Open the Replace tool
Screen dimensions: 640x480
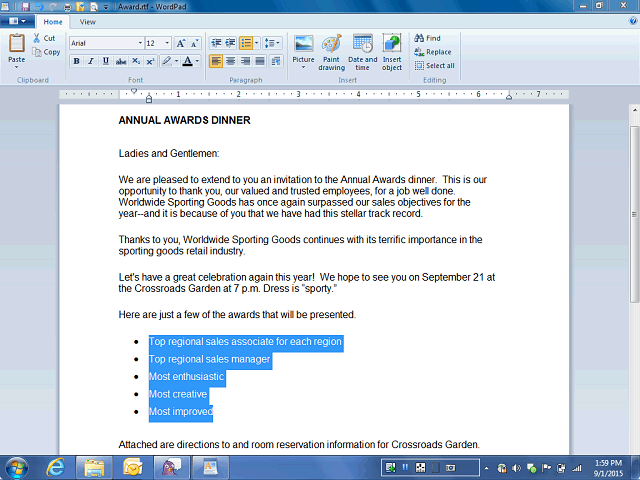(433, 52)
